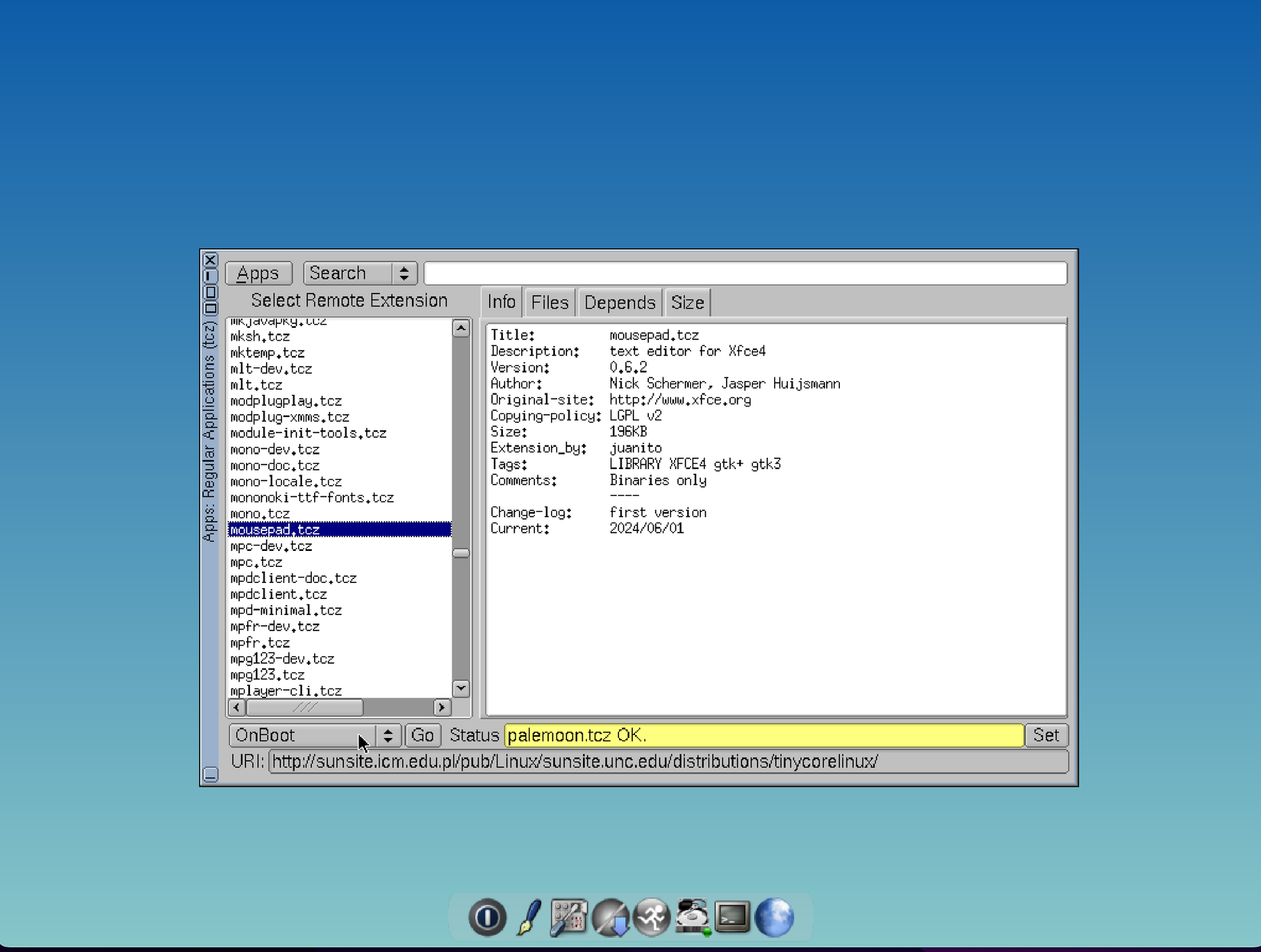Open the Size tab
This screenshot has height=952, width=1261.
(x=686, y=302)
